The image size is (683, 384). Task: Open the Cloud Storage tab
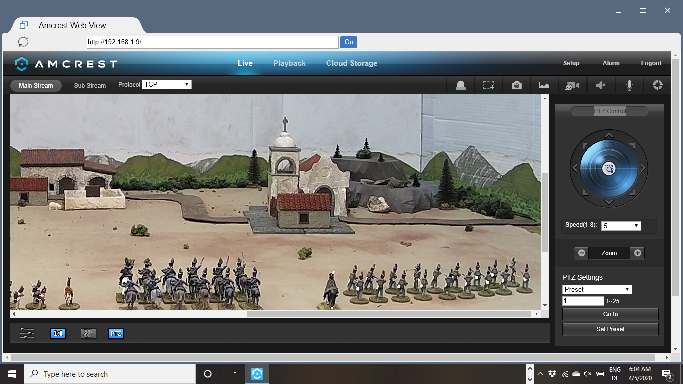click(352, 63)
